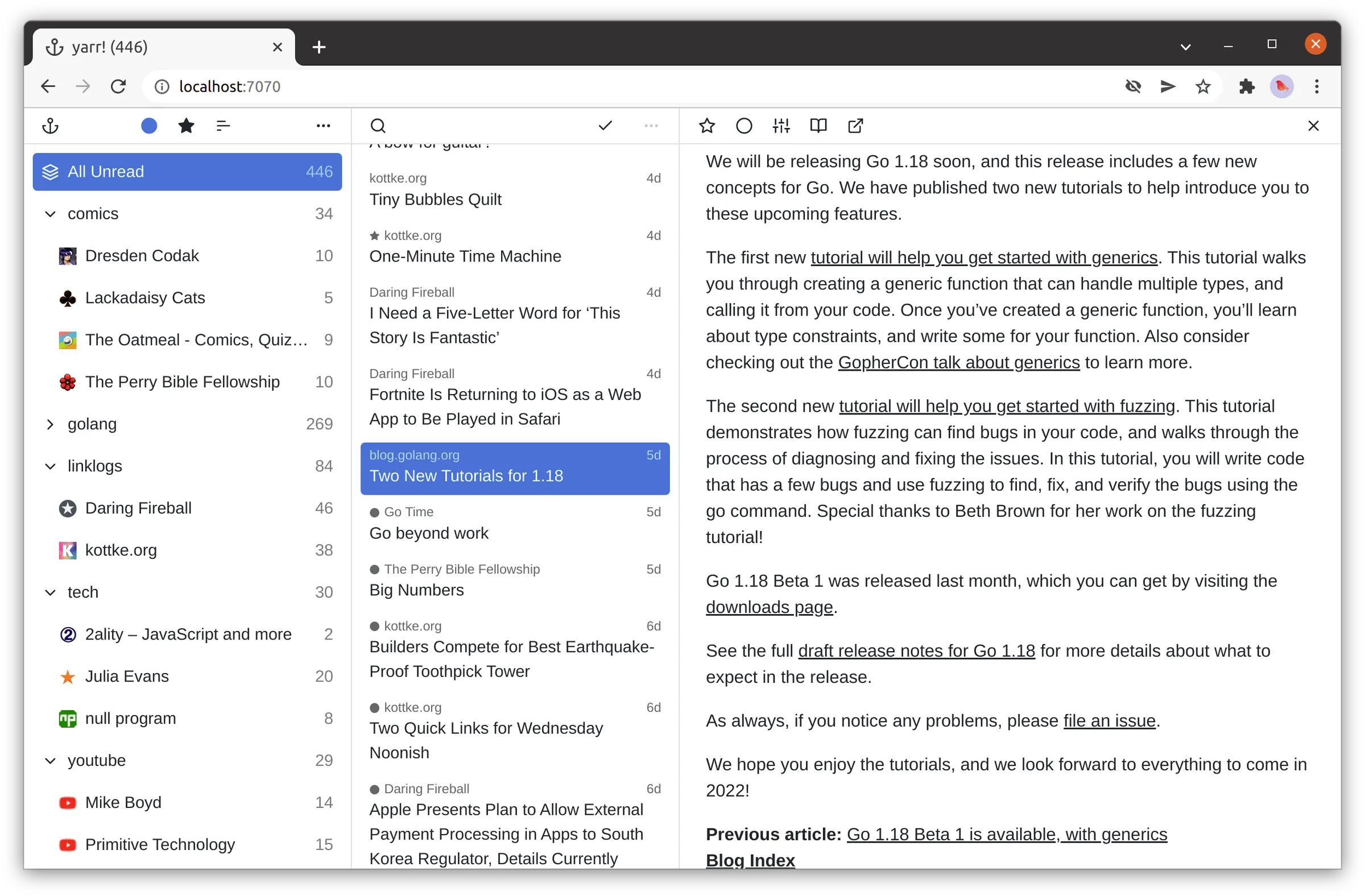Toggle unread filter with the blue dot

point(149,126)
